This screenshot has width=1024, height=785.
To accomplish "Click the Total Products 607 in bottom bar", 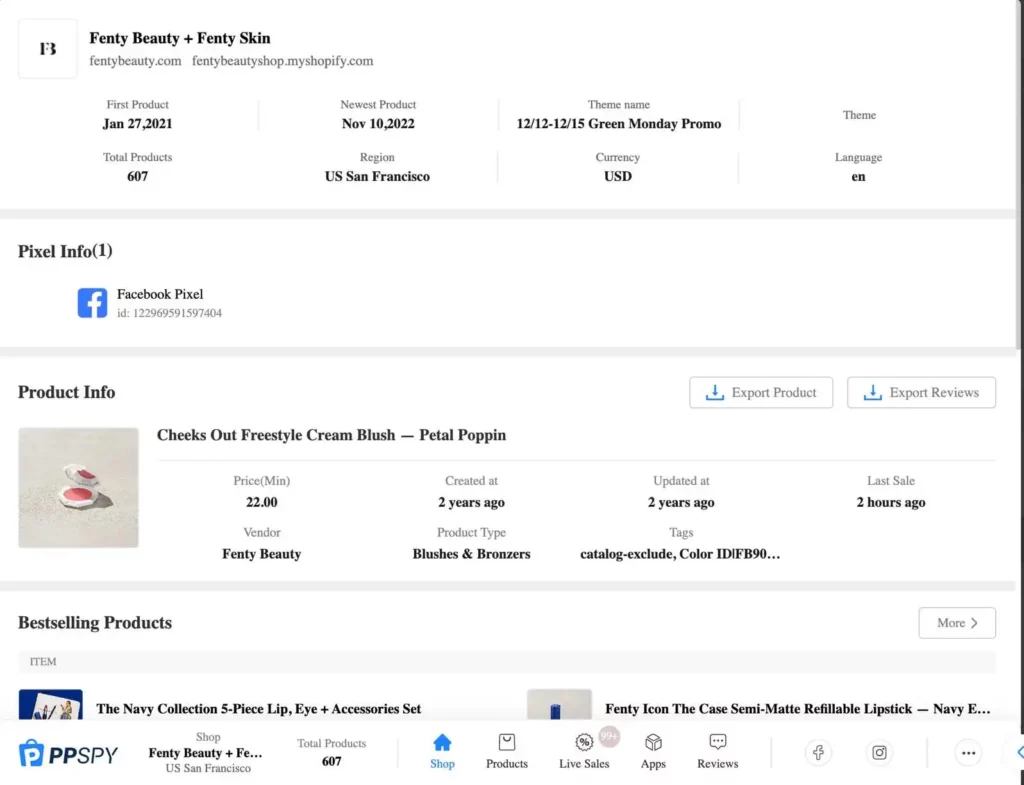I will tap(332, 752).
